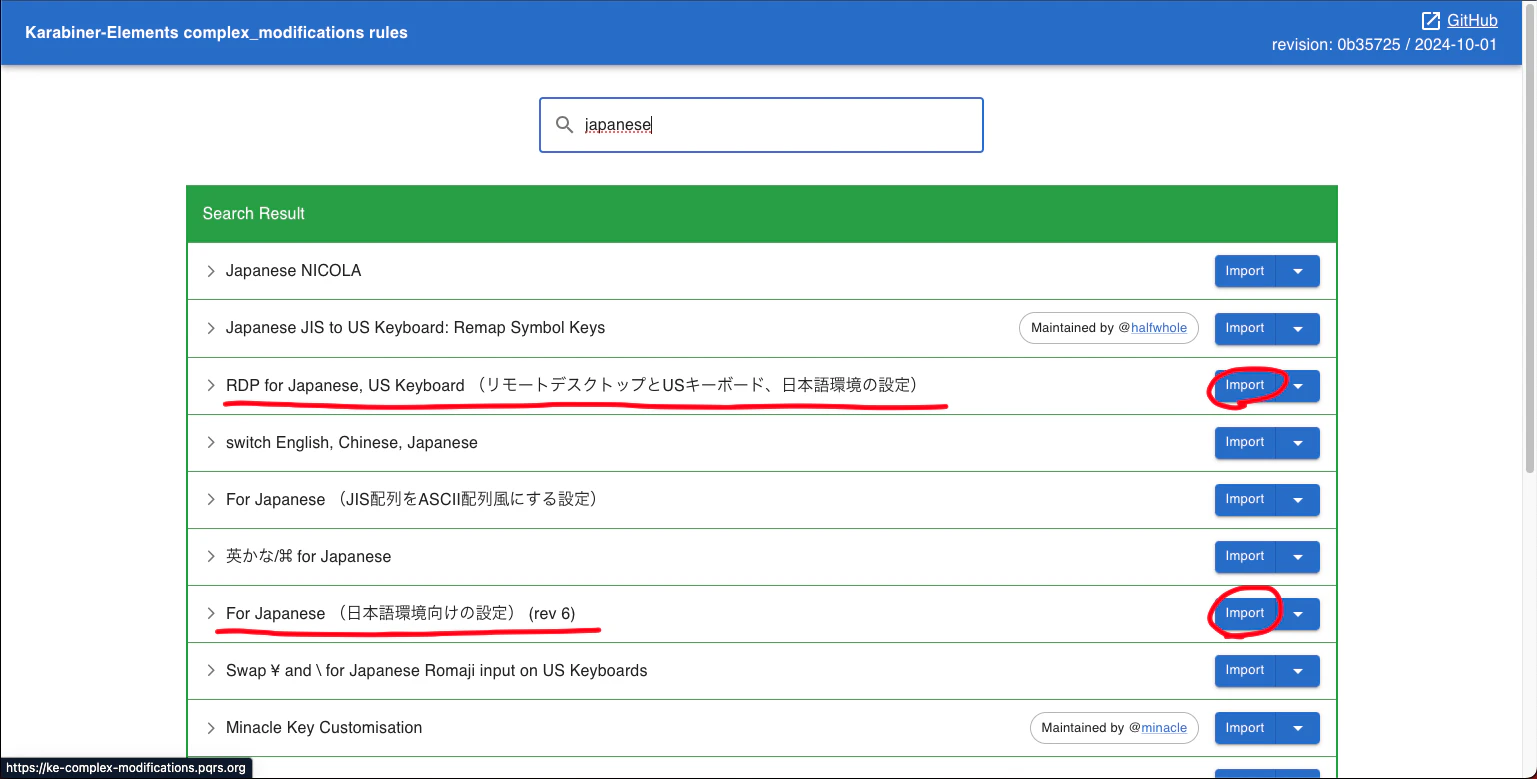Import the RDP for Japanese rule
1537x779 pixels.
[x=1244, y=385]
